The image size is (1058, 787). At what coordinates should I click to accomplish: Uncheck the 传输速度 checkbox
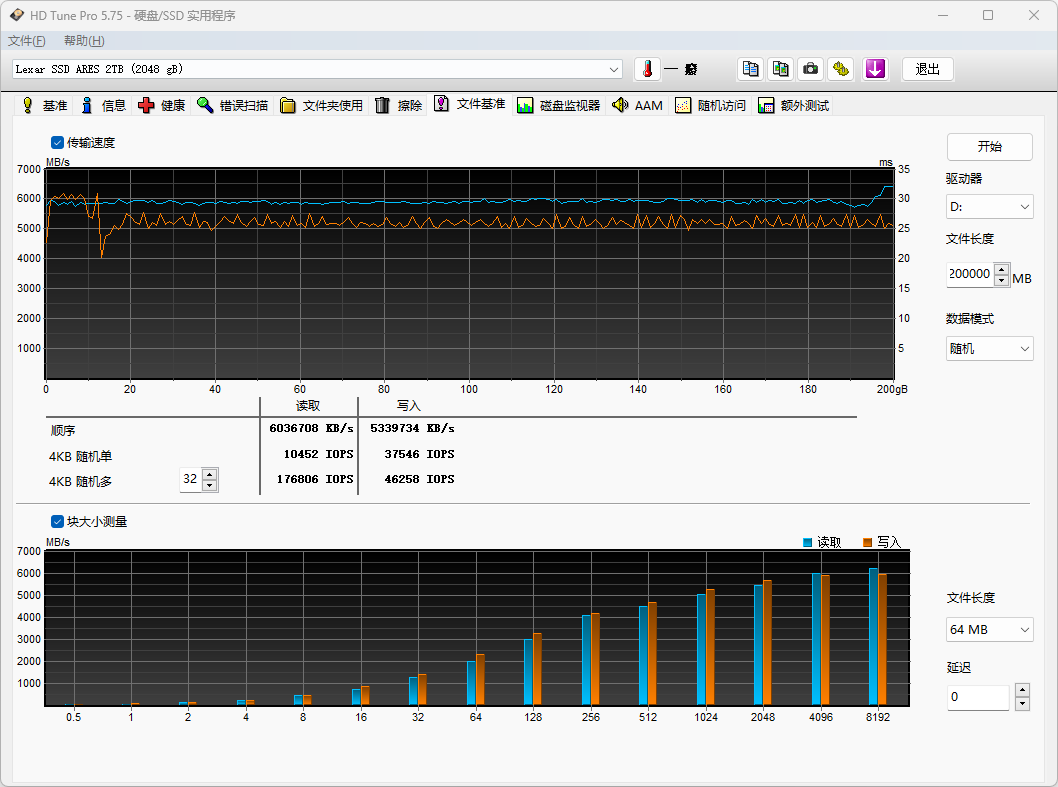[x=57, y=142]
